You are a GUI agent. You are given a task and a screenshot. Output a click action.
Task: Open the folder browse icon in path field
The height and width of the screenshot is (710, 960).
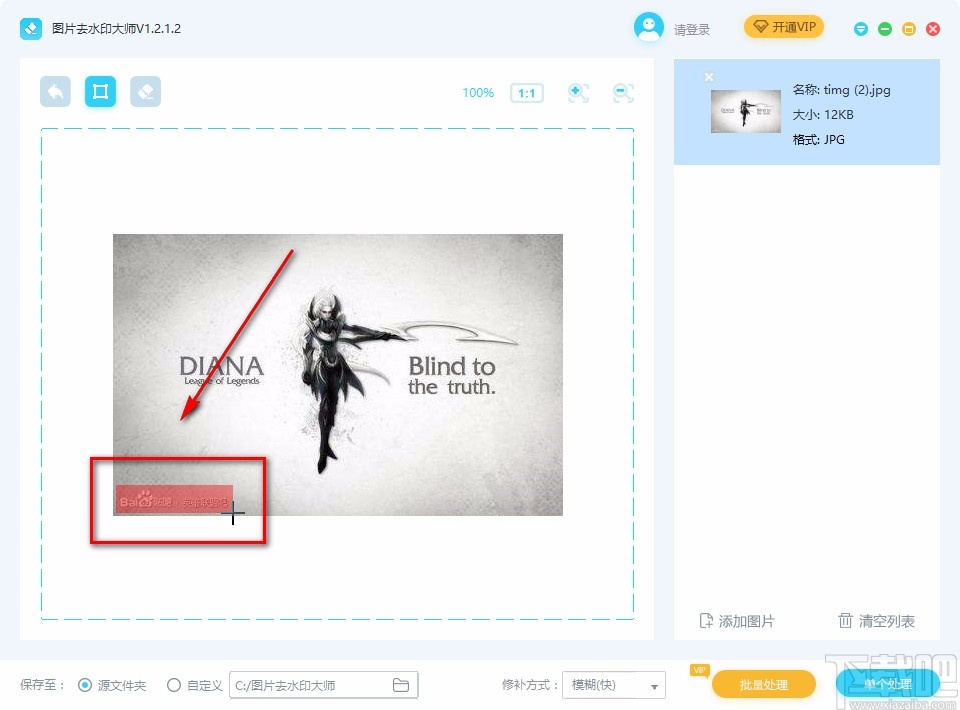401,685
